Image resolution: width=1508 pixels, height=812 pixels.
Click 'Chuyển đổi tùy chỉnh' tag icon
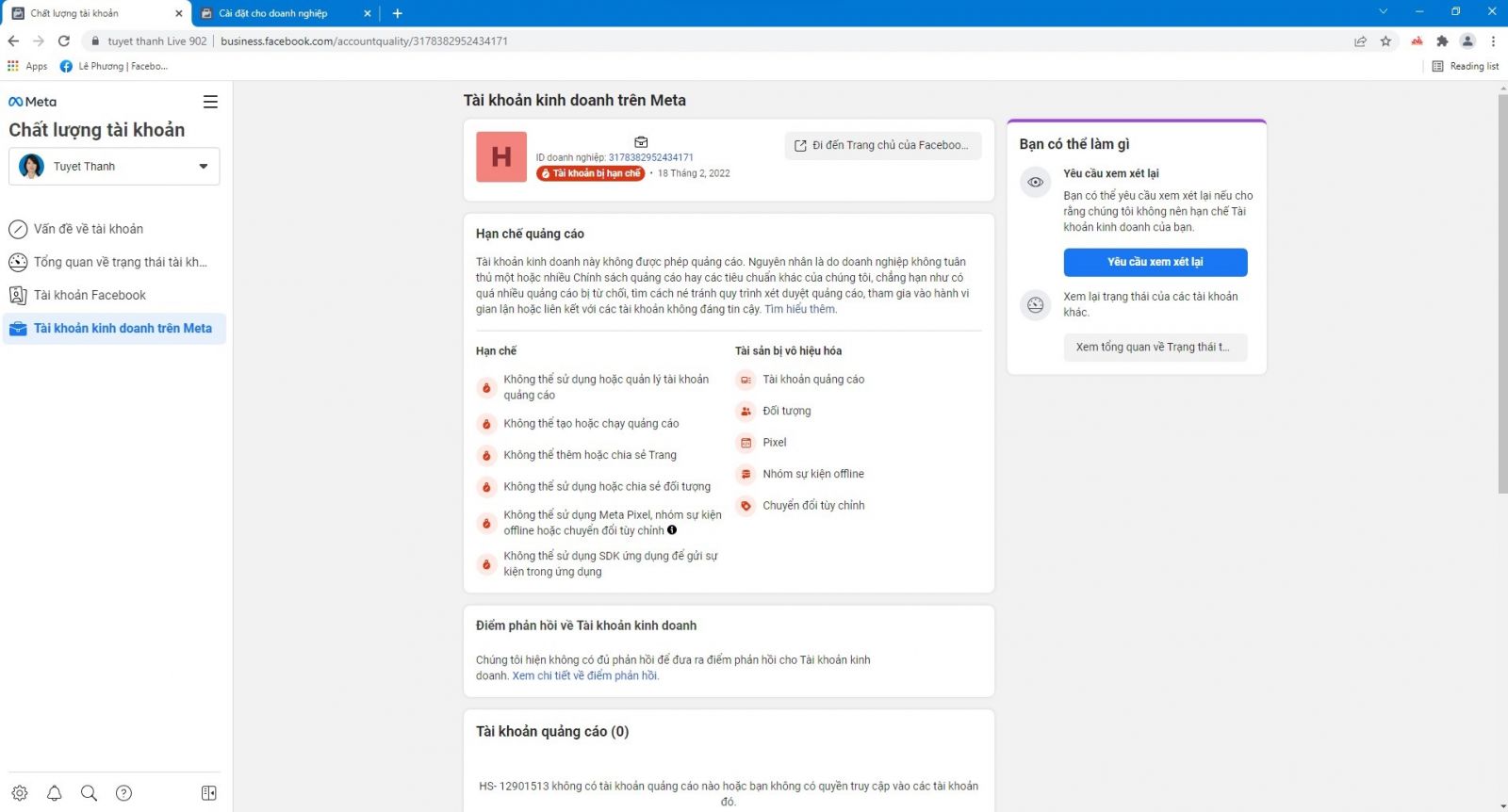coord(746,506)
